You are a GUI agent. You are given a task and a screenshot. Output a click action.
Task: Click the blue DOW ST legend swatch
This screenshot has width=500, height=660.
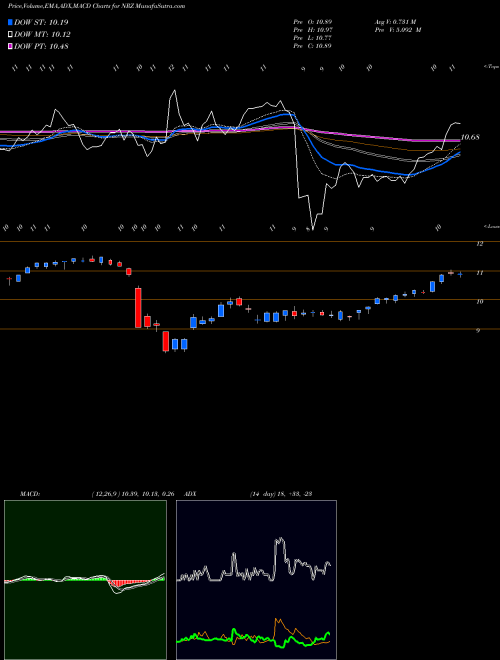pyautogui.click(x=10, y=22)
